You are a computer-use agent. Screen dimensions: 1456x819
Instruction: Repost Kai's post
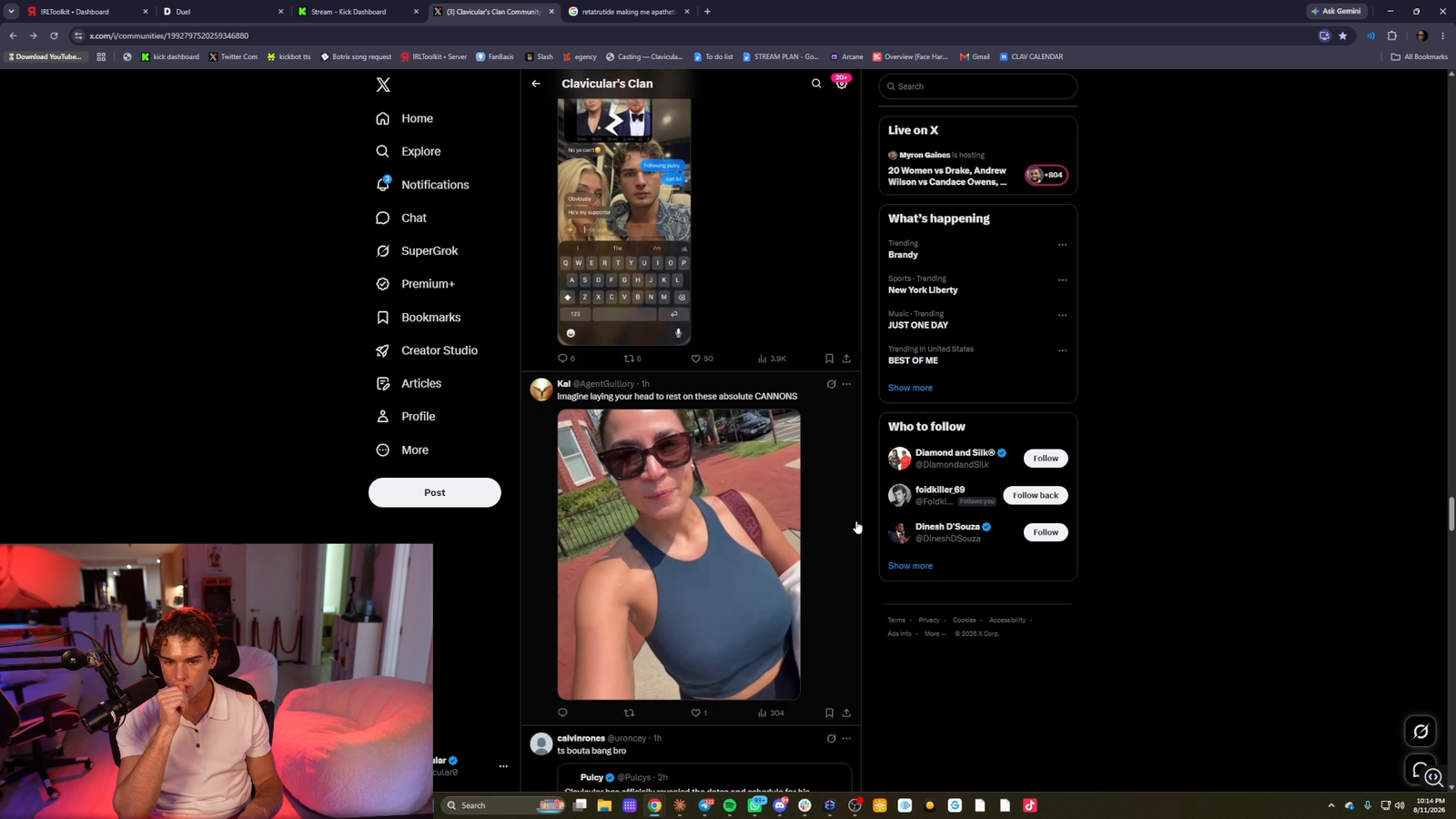coord(629,713)
